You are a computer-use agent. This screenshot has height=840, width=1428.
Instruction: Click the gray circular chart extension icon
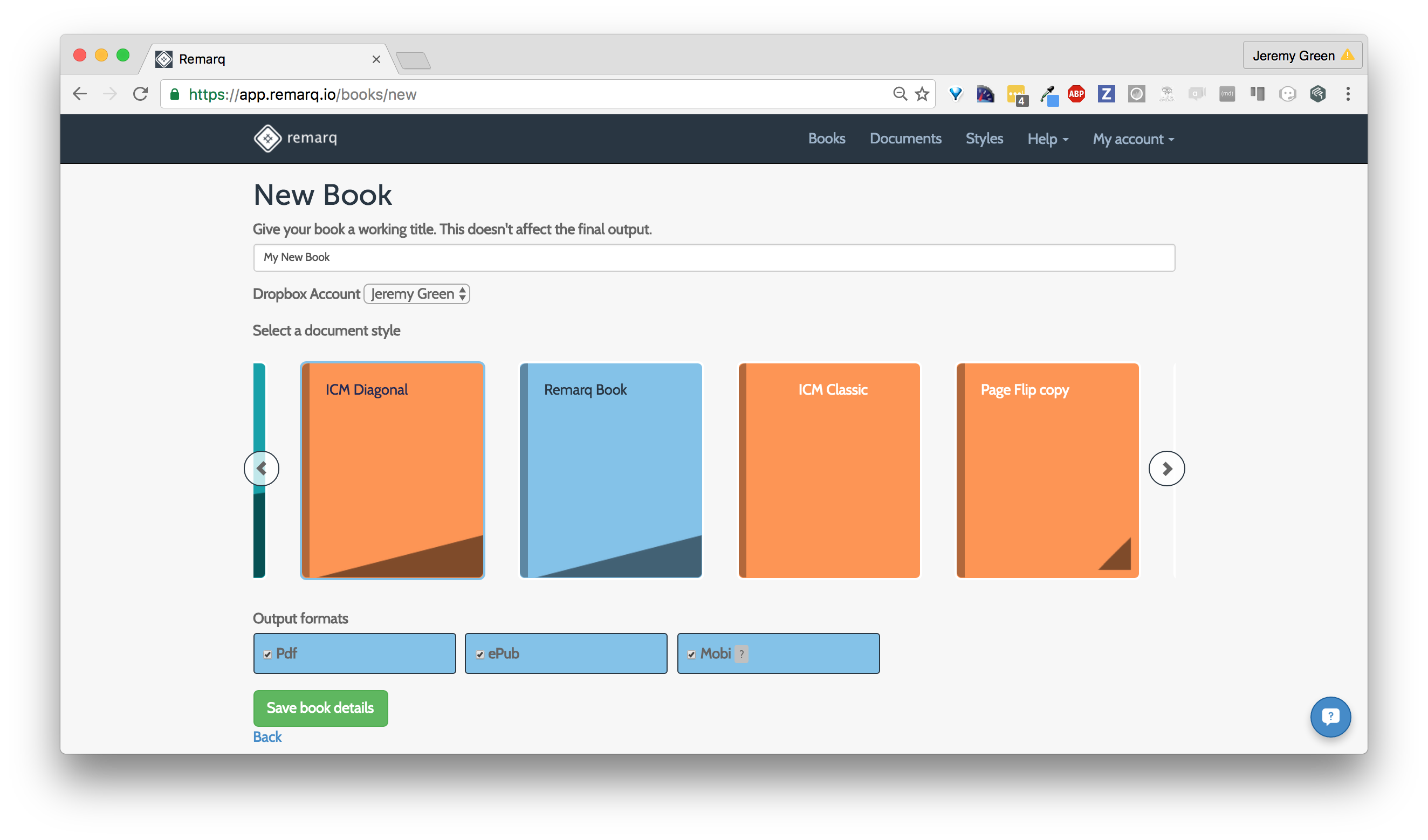pos(1136,94)
